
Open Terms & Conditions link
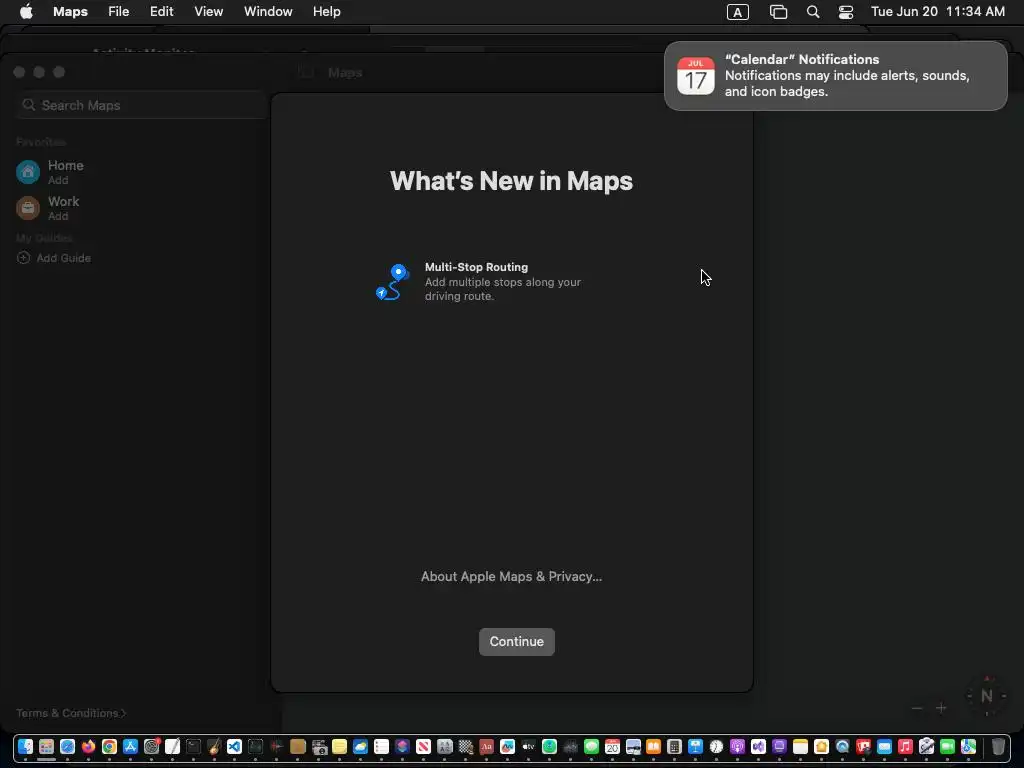coord(71,712)
